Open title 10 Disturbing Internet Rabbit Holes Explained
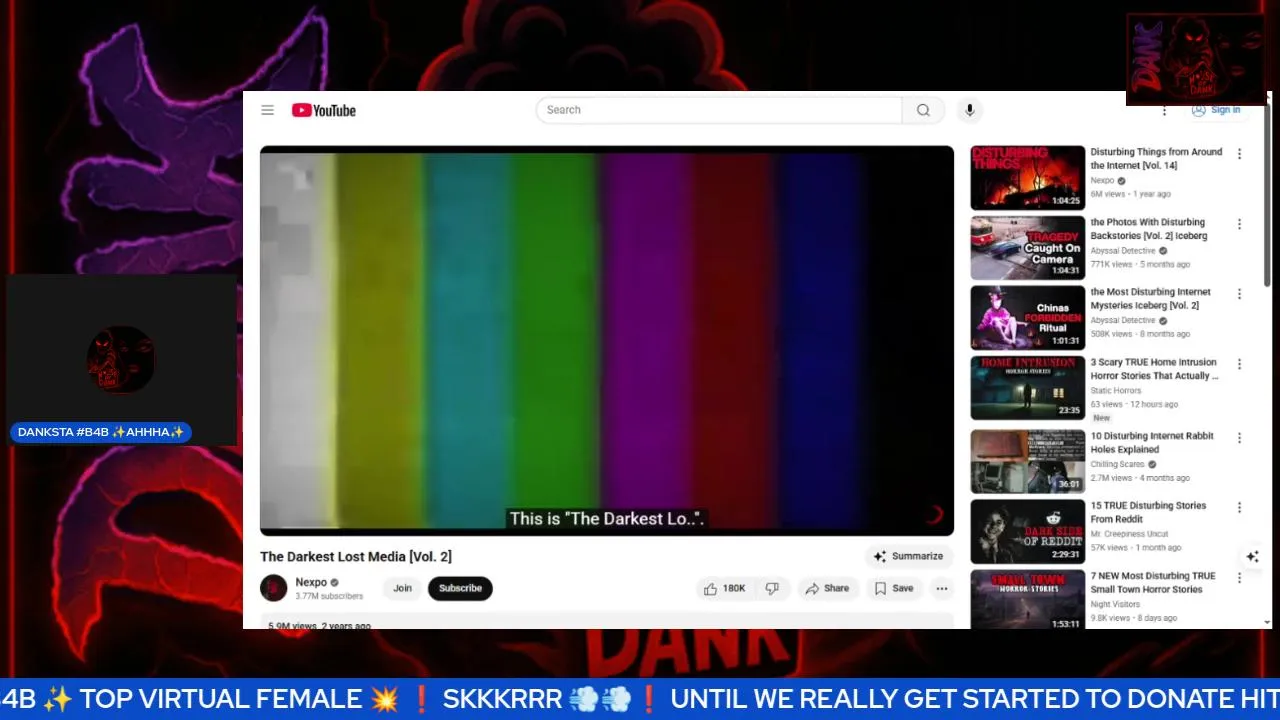 (x=1152, y=443)
